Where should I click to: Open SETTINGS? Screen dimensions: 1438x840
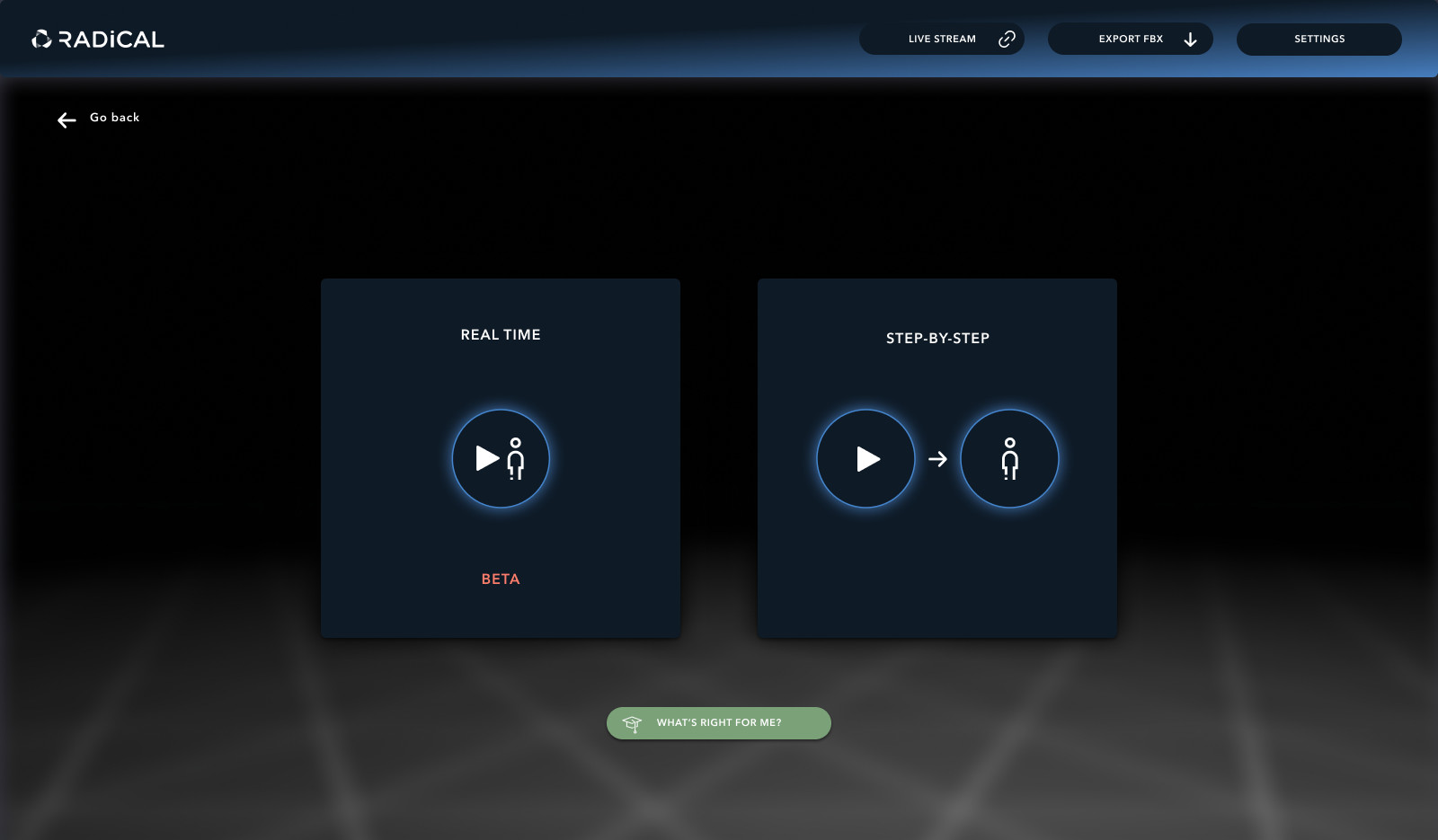click(1318, 39)
